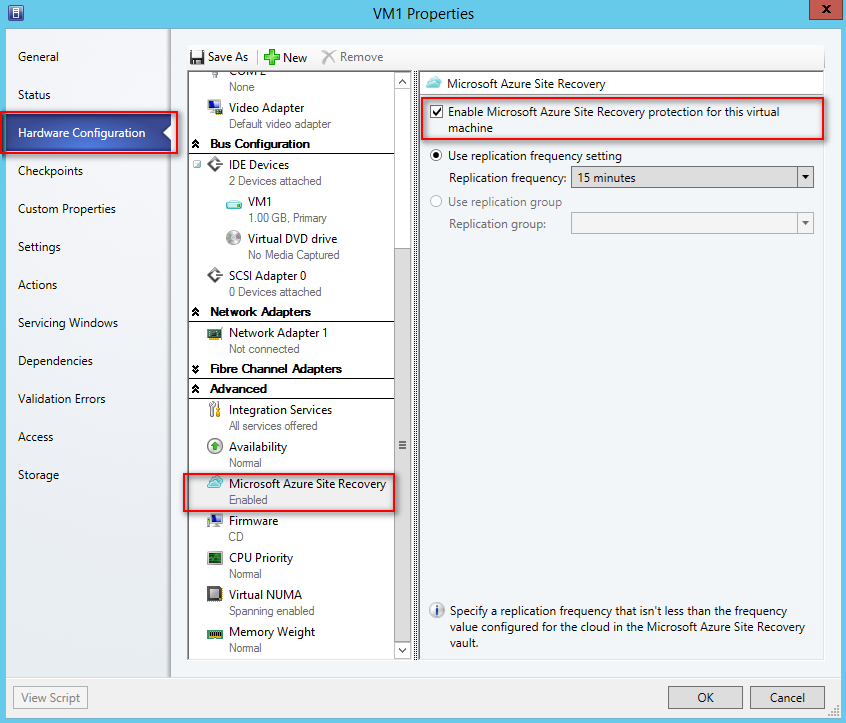Click the Cancel button
846x723 pixels.
coord(787,698)
